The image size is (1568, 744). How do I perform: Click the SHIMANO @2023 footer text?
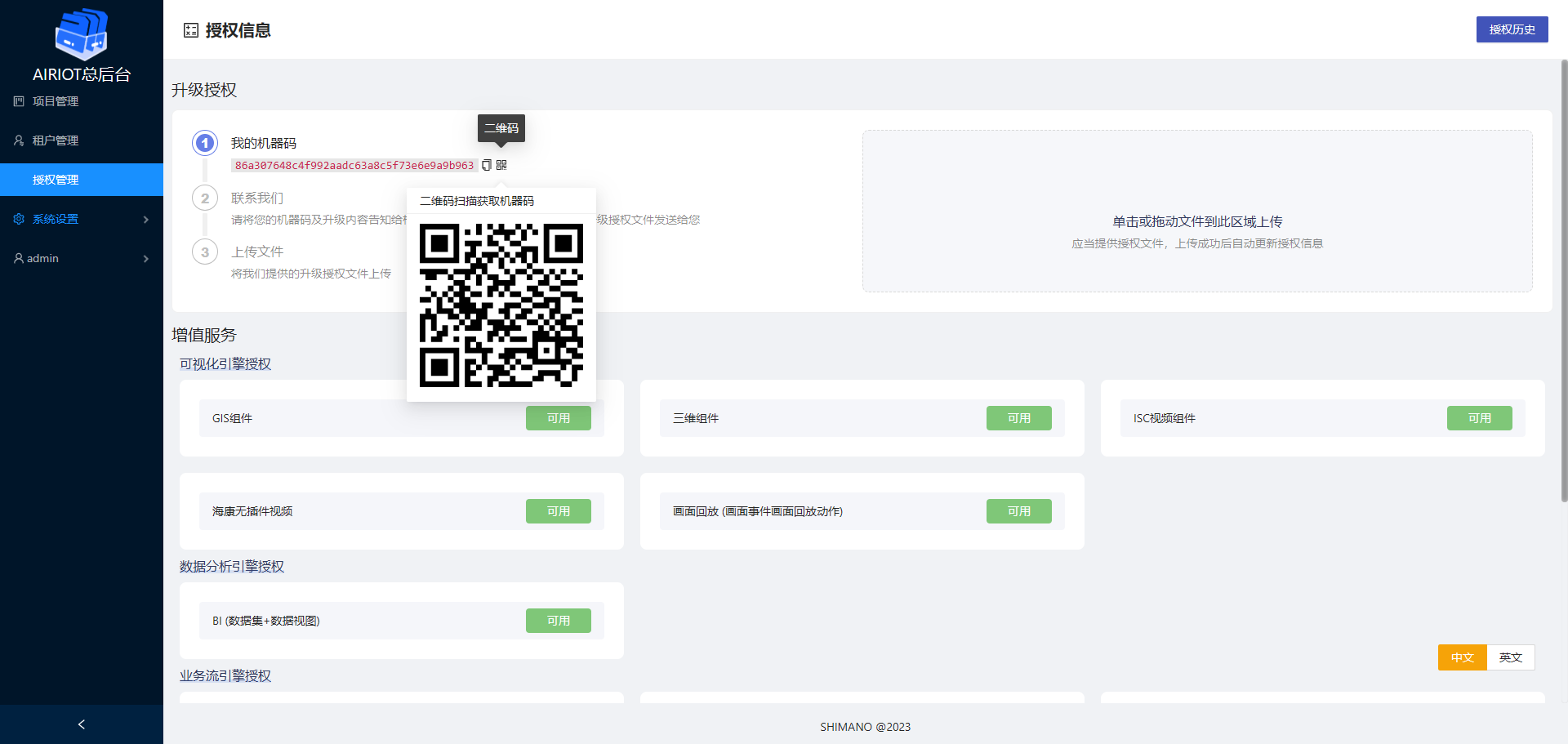tap(866, 727)
